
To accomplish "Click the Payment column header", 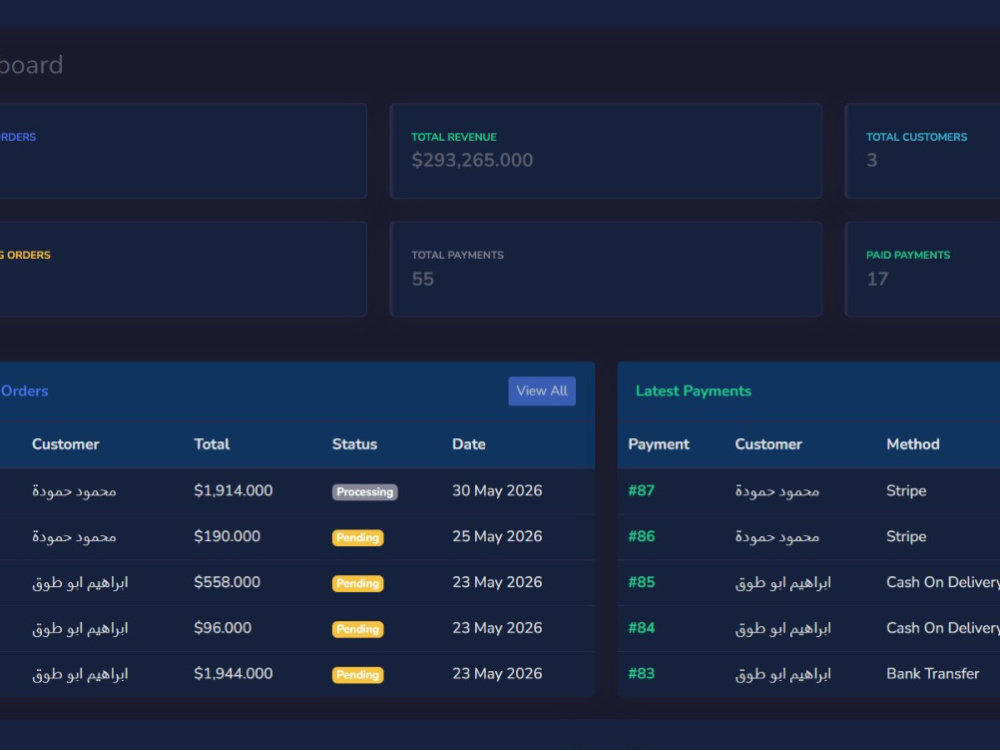I will 659,445.
